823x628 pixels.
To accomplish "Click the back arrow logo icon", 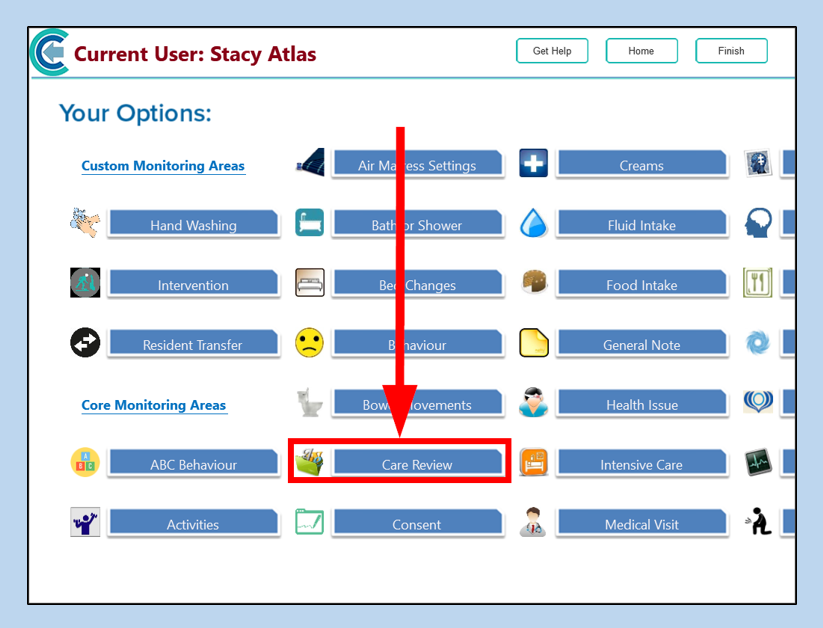I will tap(50, 52).
